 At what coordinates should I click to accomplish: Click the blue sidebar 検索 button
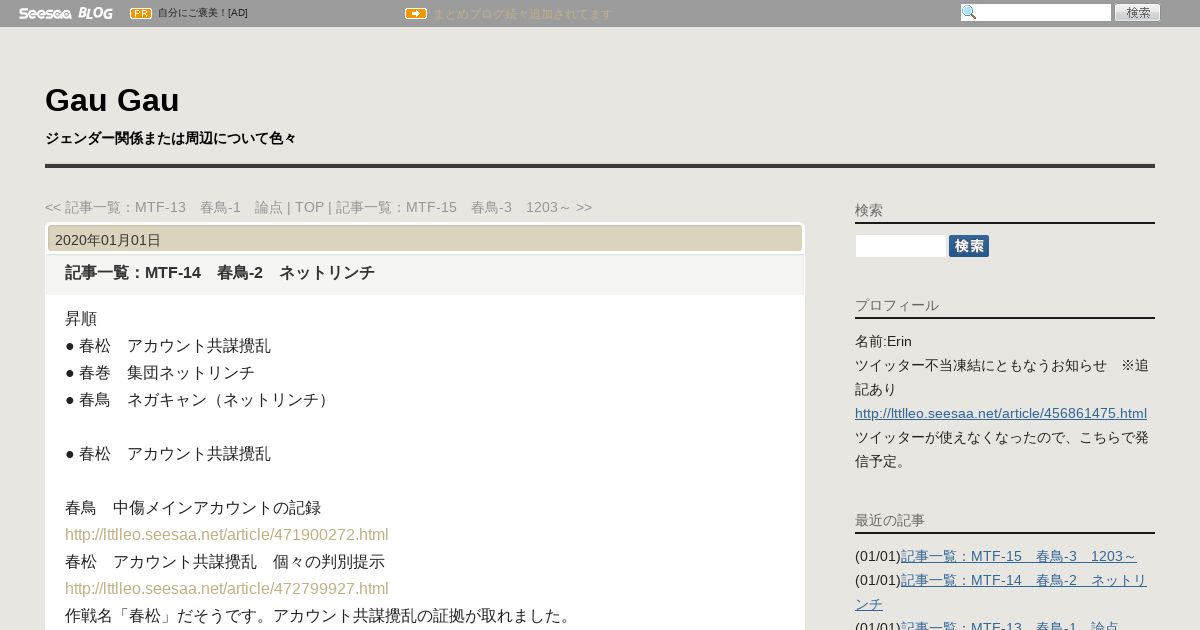(x=969, y=246)
